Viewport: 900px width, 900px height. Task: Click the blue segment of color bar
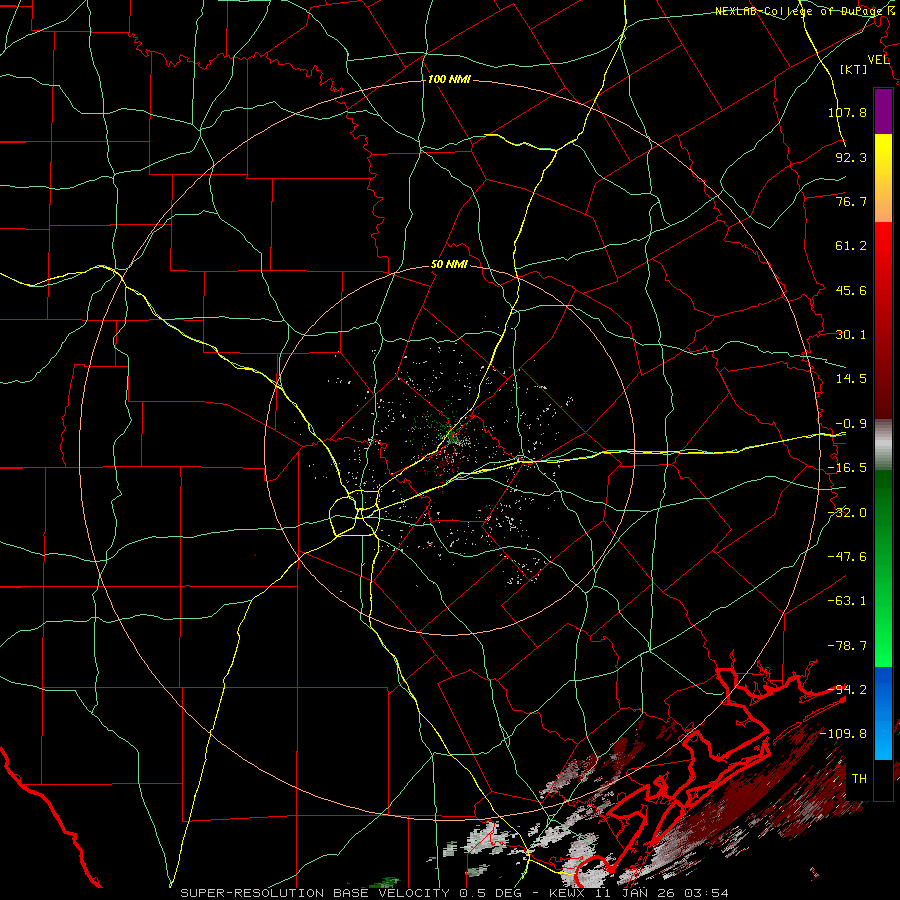point(883,713)
